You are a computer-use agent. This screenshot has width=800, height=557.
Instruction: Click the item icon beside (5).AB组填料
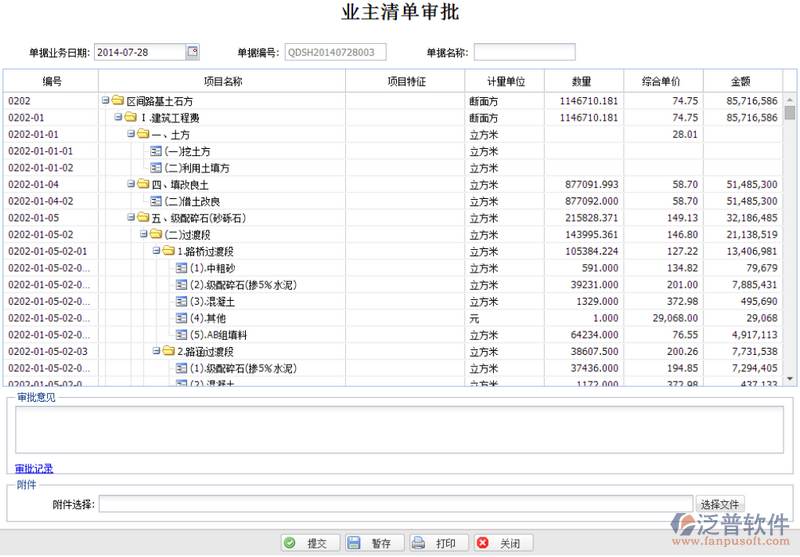[182, 335]
